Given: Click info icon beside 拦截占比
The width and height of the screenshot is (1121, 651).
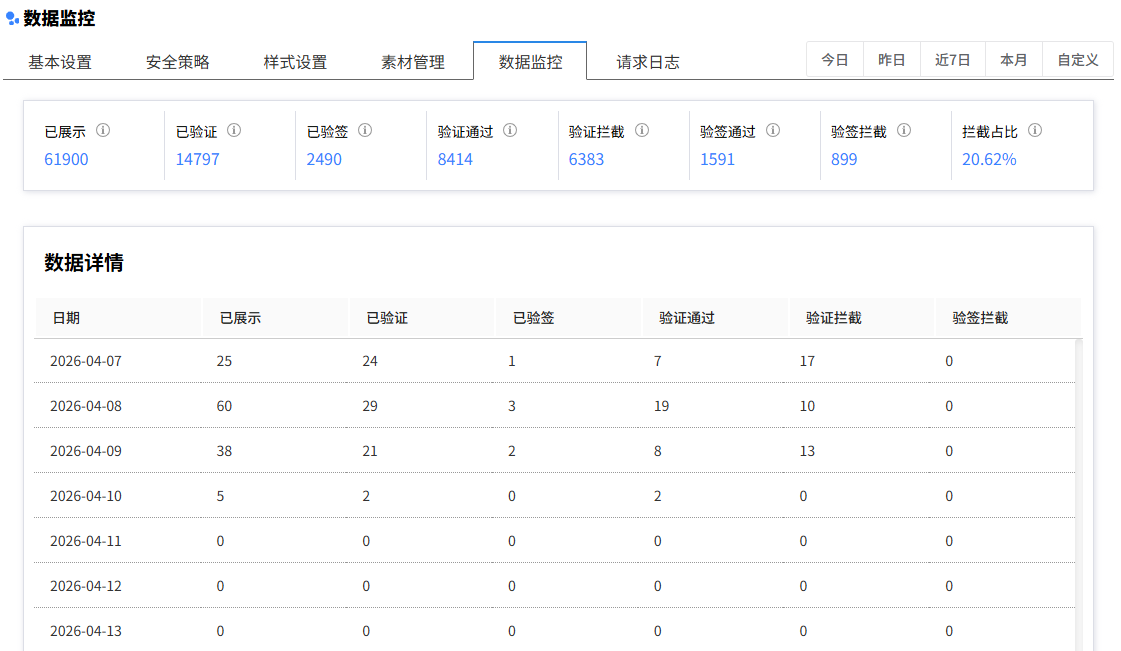Looking at the screenshot, I should pyautogui.click(x=1035, y=131).
